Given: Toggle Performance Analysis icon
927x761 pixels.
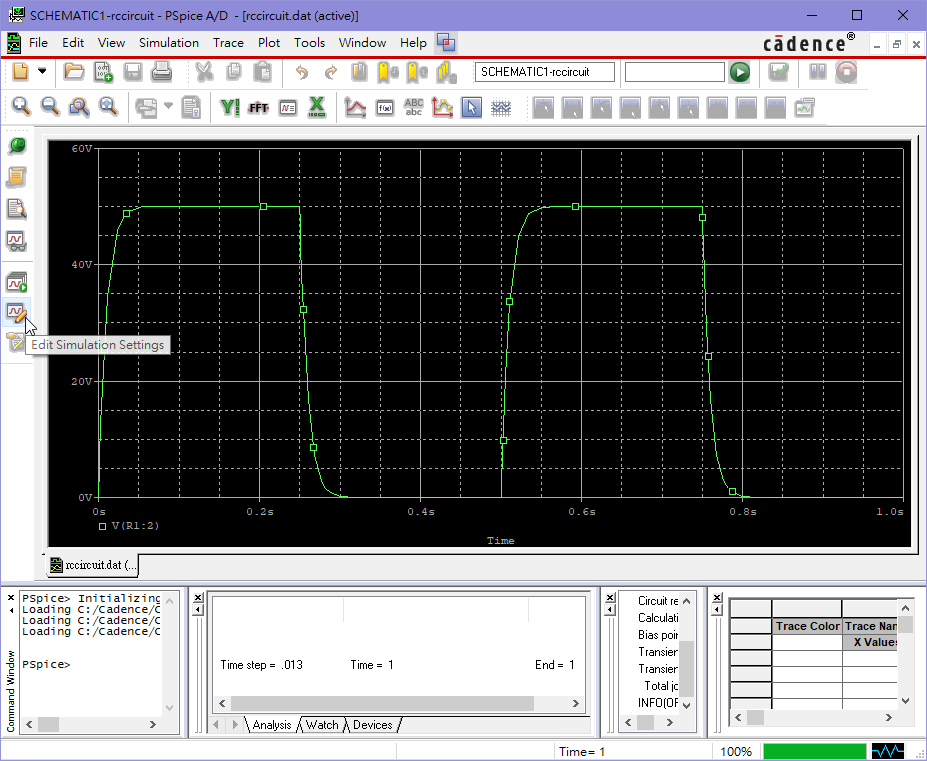Looking at the screenshot, I should pyautogui.click(x=288, y=108).
